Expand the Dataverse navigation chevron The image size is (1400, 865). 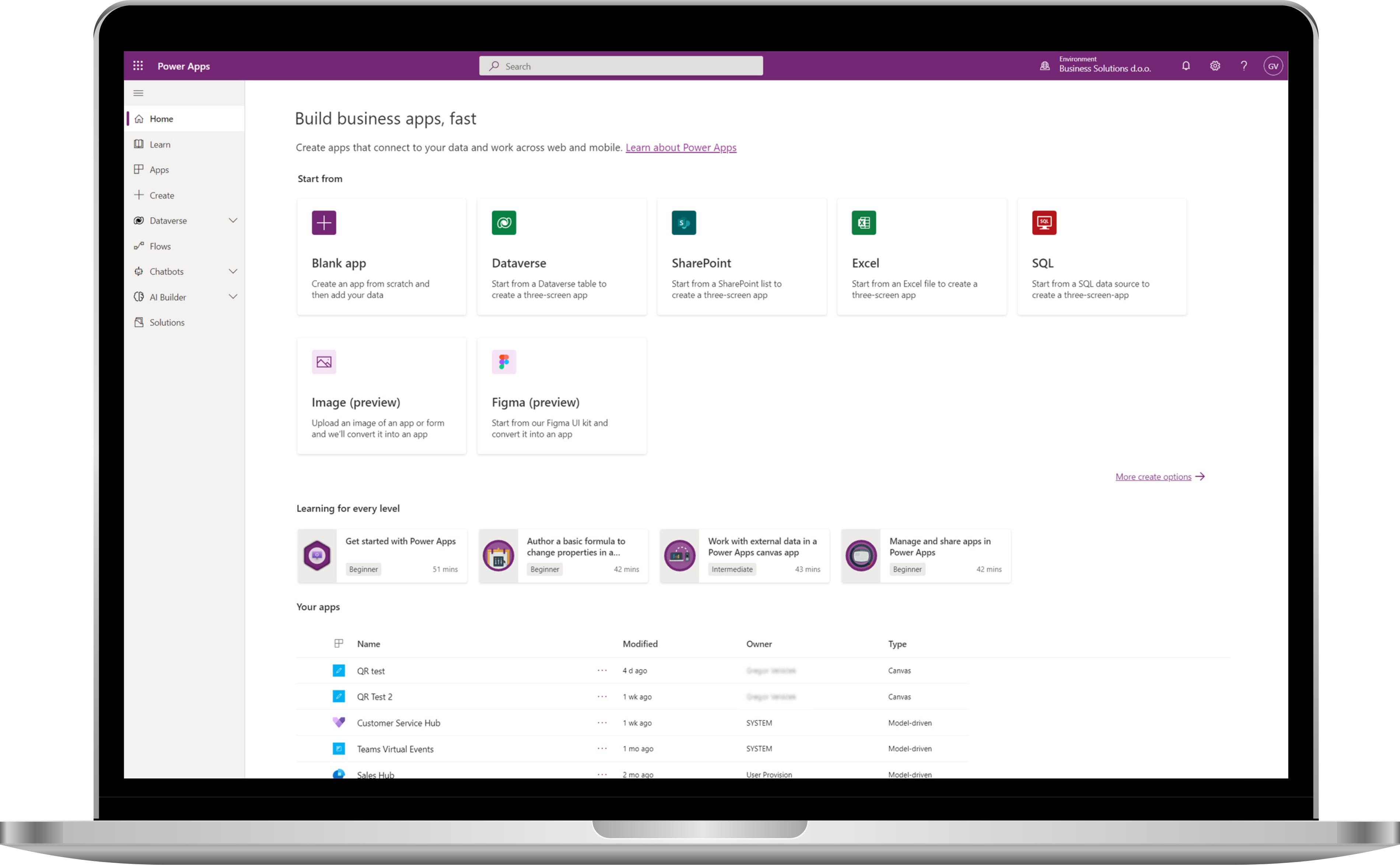(233, 220)
